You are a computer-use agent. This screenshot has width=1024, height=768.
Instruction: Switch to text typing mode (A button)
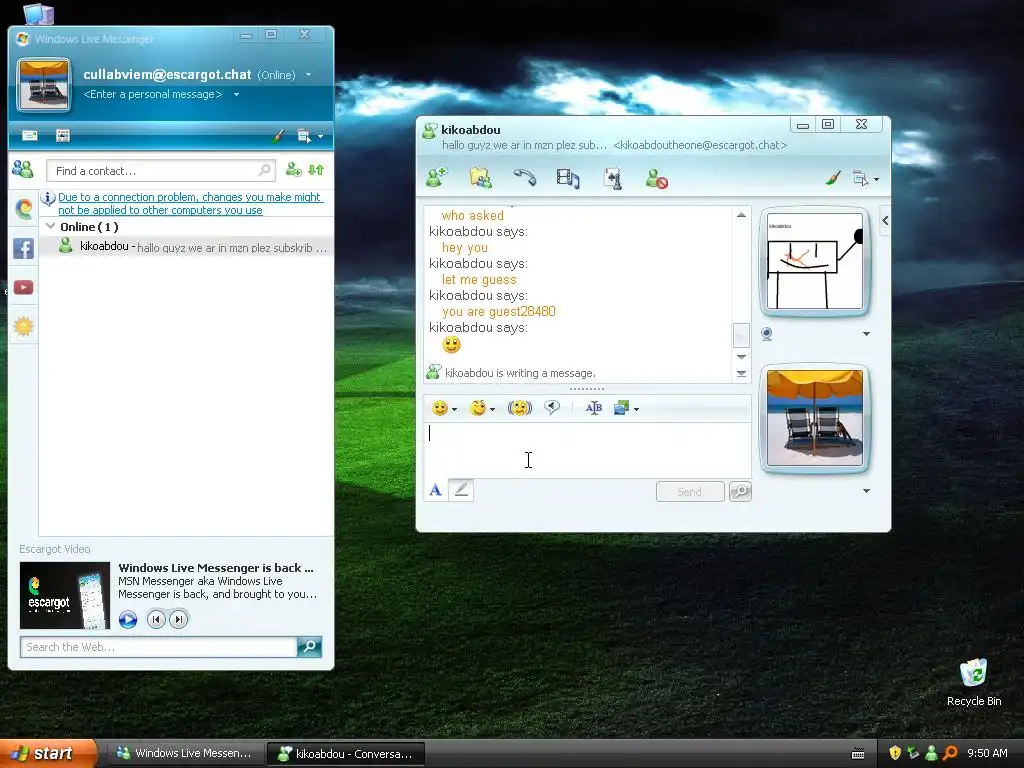pyautogui.click(x=436, y=490)
